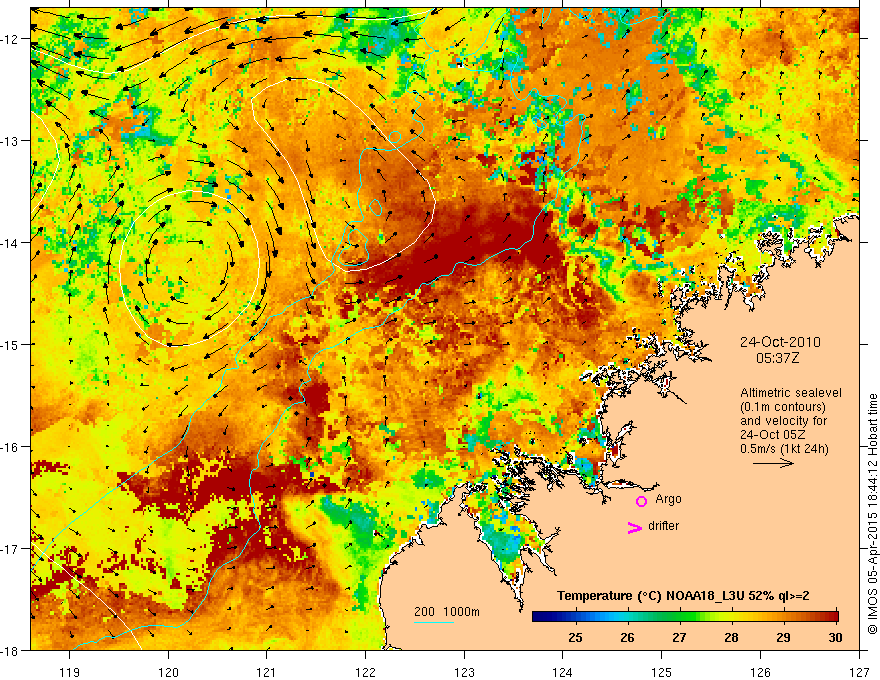
Task: Click the magenta drifter legend marker
Action: (x=635, y=527)
